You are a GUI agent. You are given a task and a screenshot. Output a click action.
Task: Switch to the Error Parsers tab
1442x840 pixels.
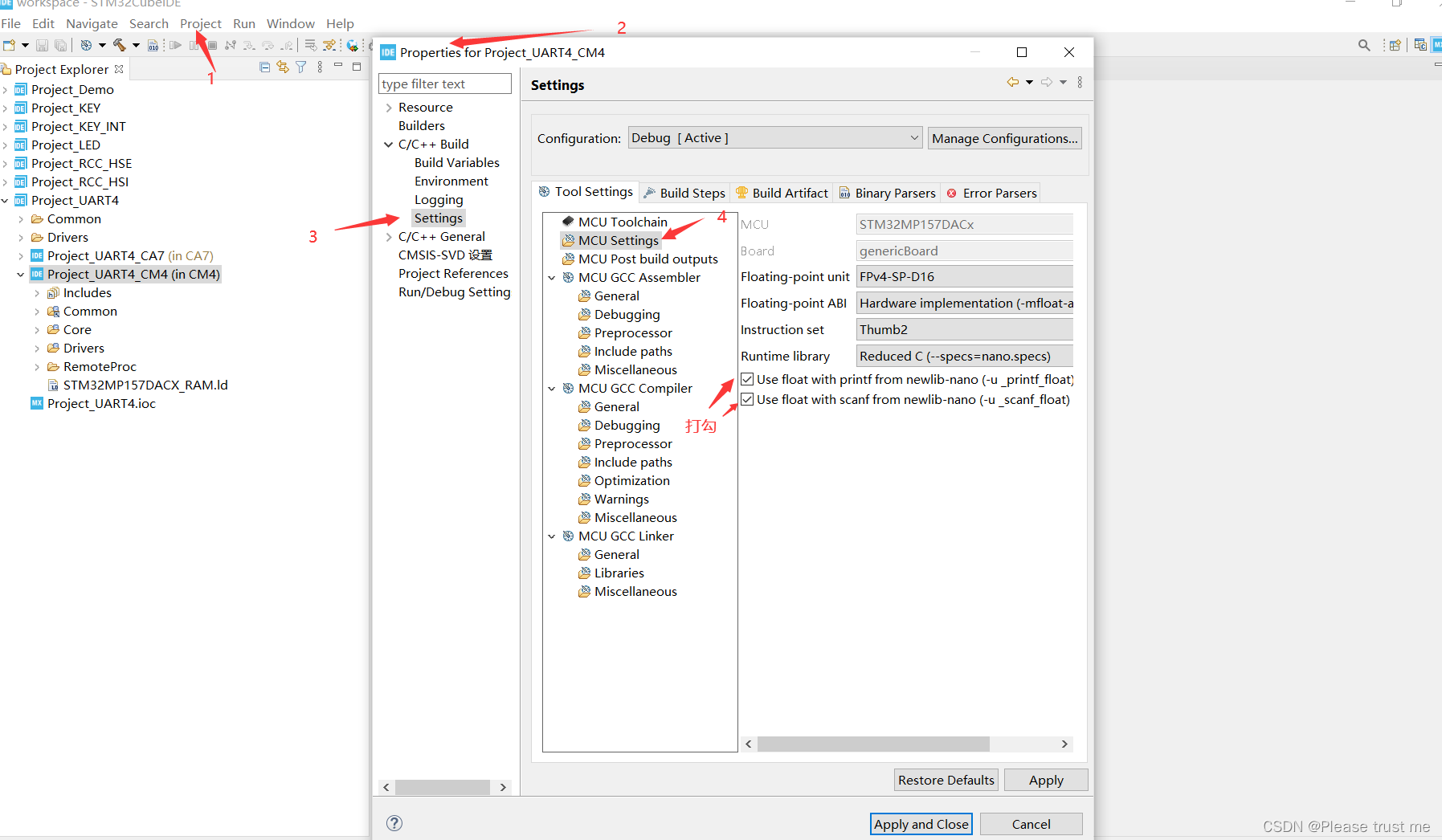pos(991,193)
